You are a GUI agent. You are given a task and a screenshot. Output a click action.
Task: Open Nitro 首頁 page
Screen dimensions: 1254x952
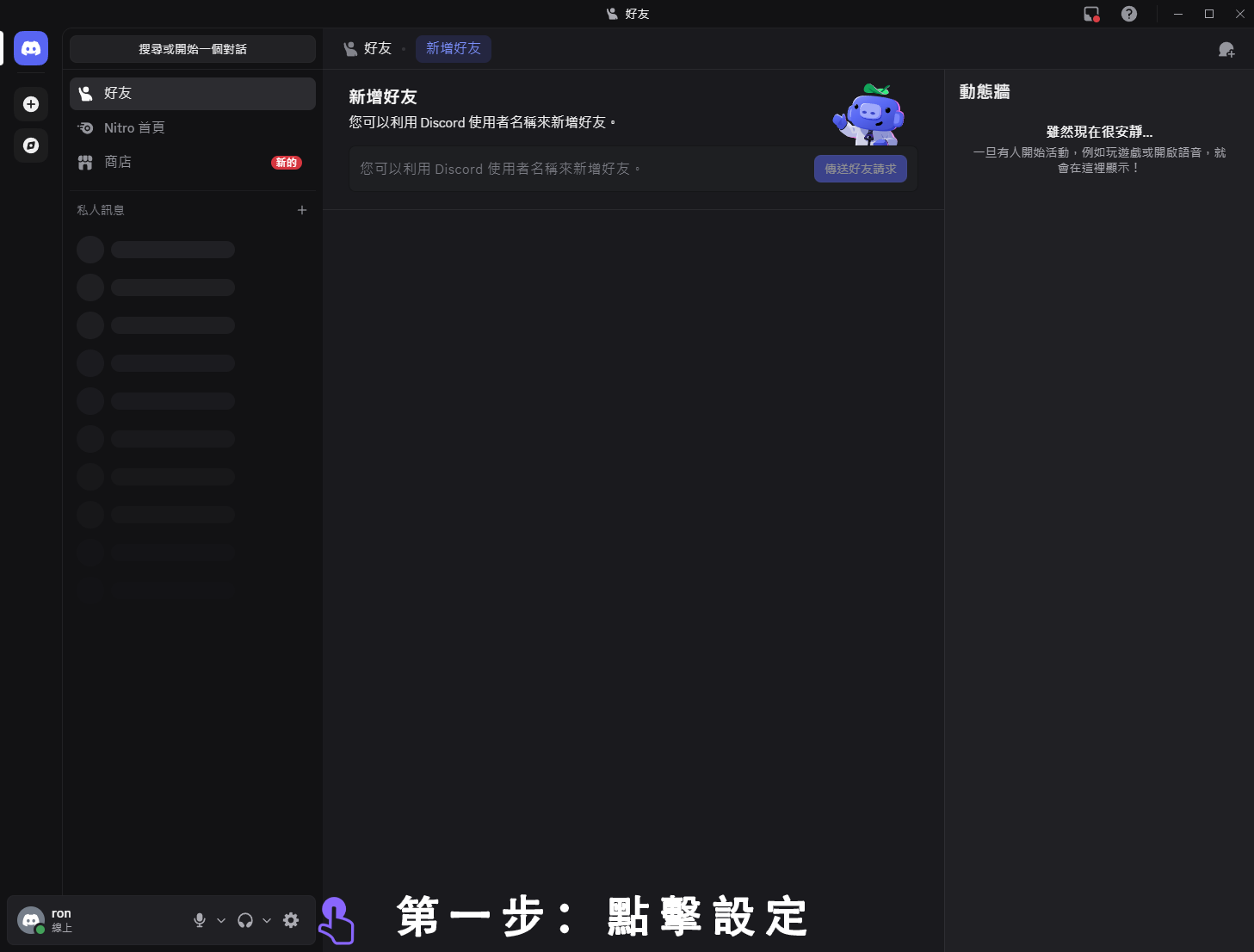(x=193, y=128)
